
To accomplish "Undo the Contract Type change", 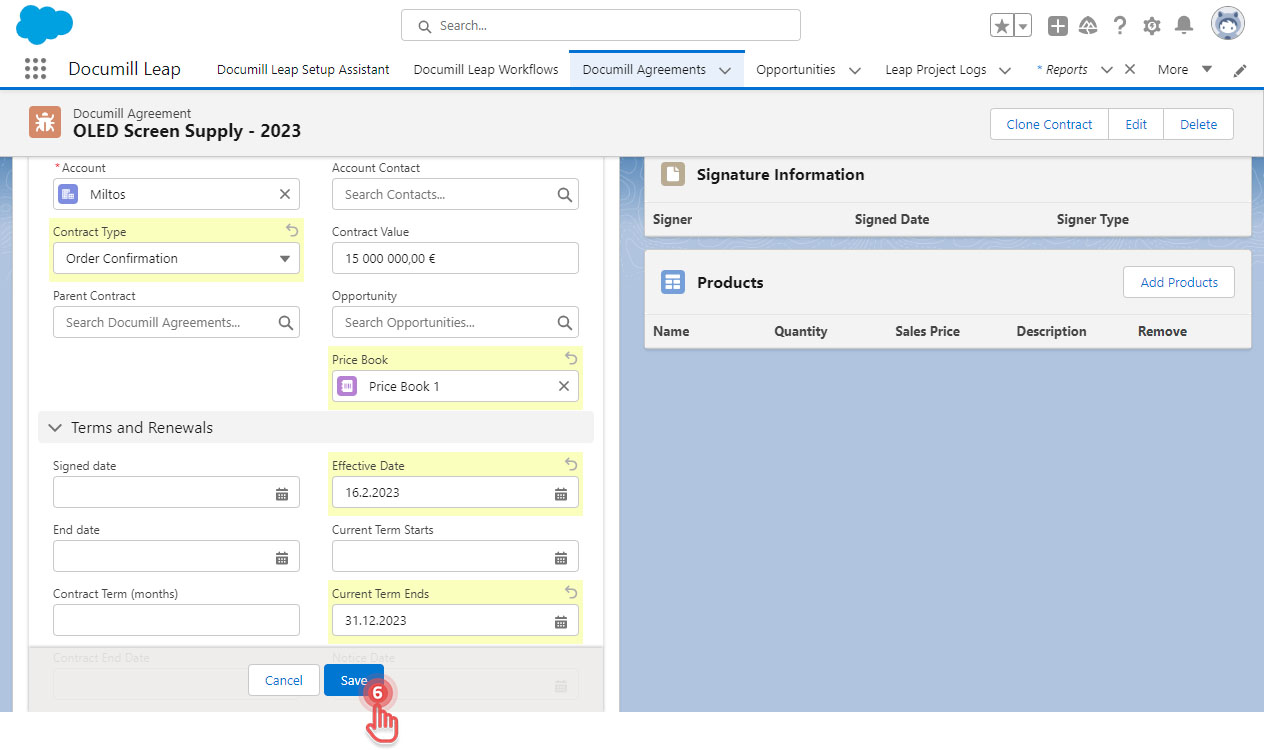I will (292, 231).
